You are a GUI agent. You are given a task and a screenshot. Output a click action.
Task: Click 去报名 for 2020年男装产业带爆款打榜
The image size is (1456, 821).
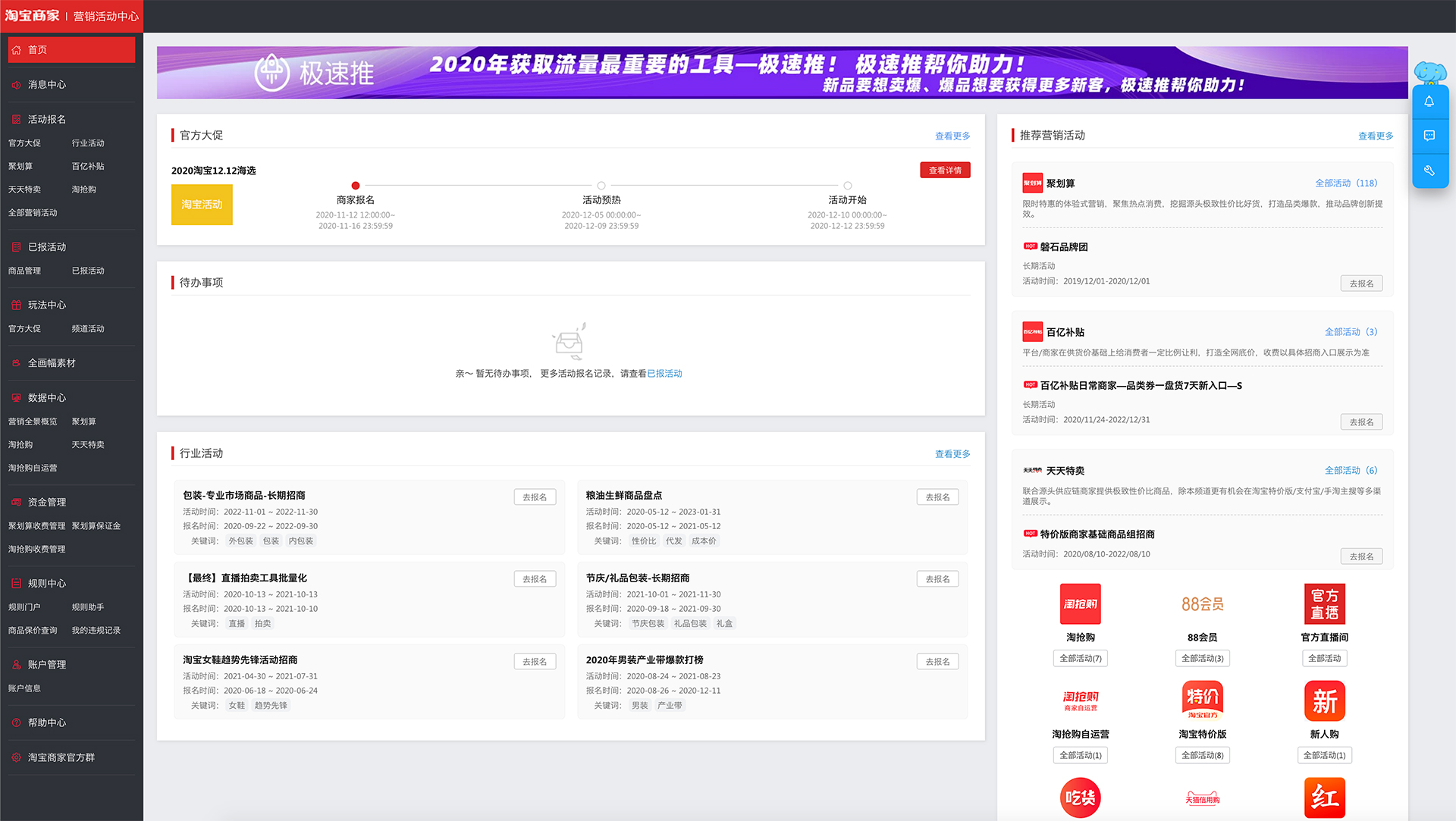point(937,662)
